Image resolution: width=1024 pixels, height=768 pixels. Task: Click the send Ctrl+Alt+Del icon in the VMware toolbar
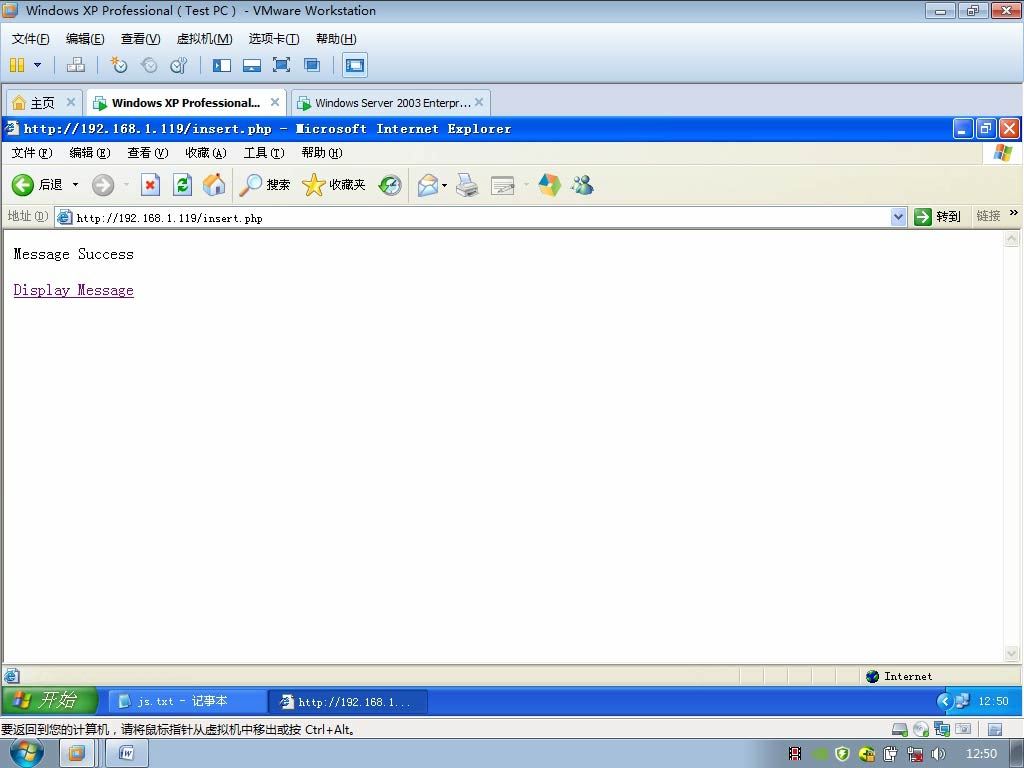coord(76,65)
